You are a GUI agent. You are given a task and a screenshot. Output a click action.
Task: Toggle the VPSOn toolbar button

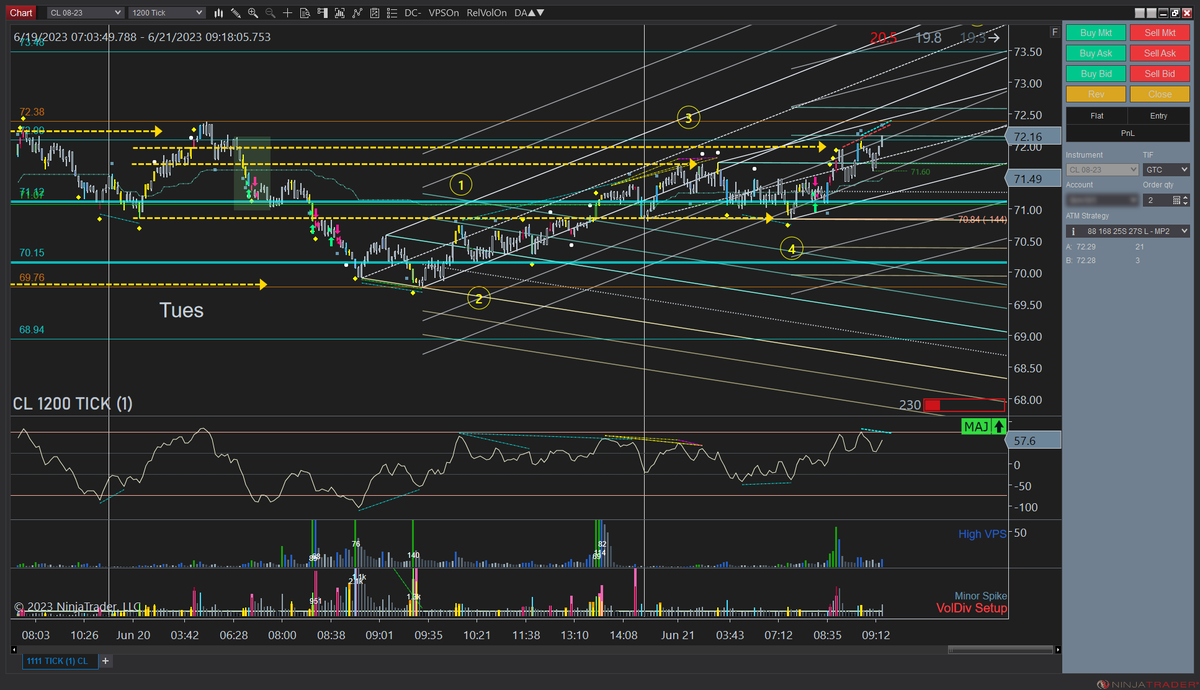pyautogui.click(x=443, y=13)
